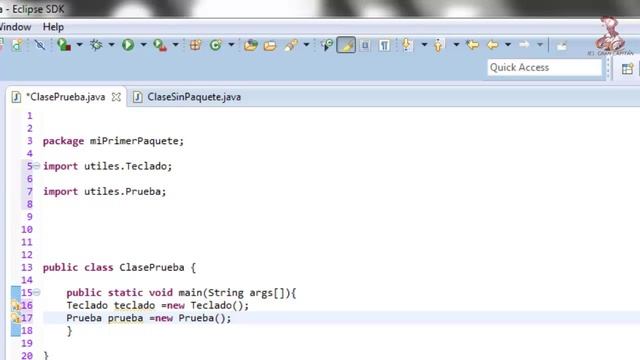Open the Debug configurations dropdown arrow
Viewport: 640px width, 360px height.
tap(111, 44)
